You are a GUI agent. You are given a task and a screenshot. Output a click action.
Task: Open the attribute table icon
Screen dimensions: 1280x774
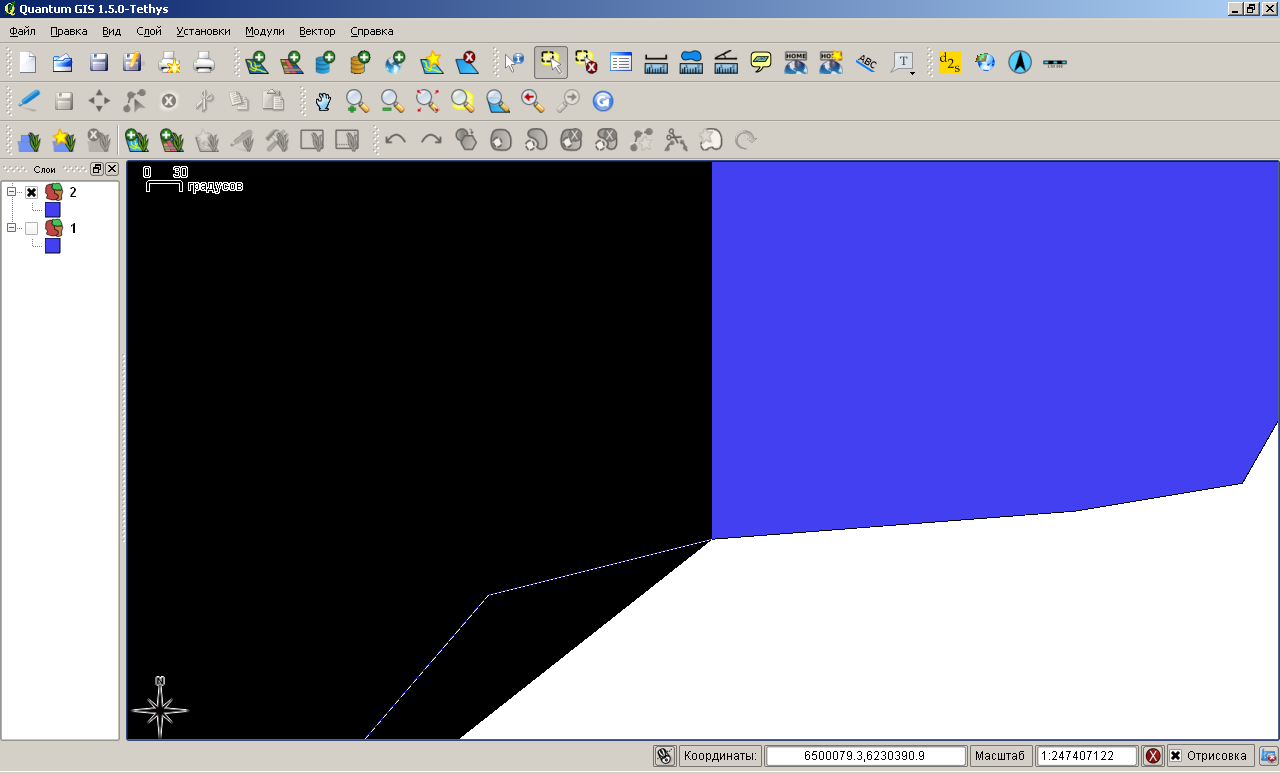pos(621,63)
